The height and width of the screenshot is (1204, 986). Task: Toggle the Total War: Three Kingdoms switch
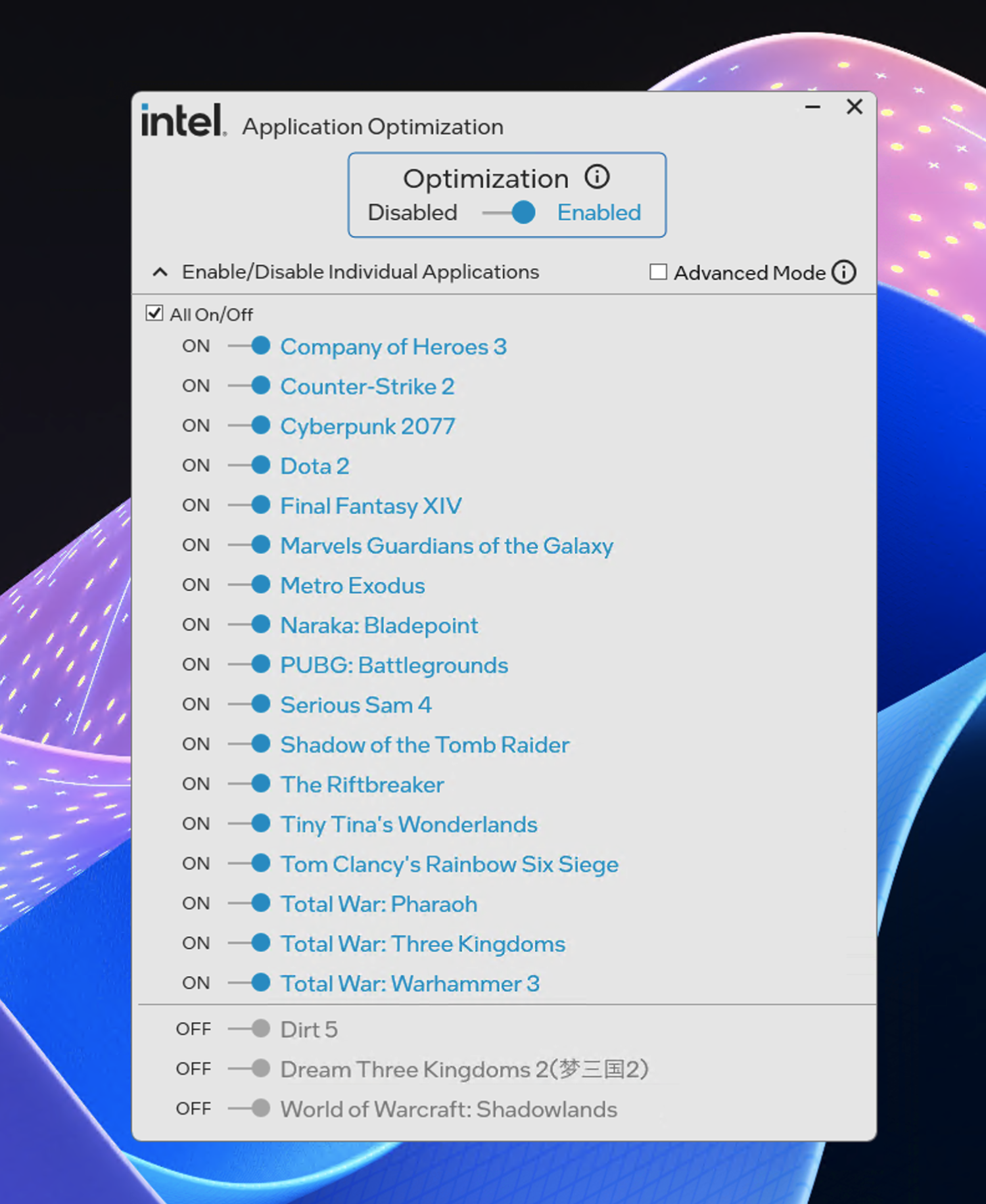tap(249, 942)
